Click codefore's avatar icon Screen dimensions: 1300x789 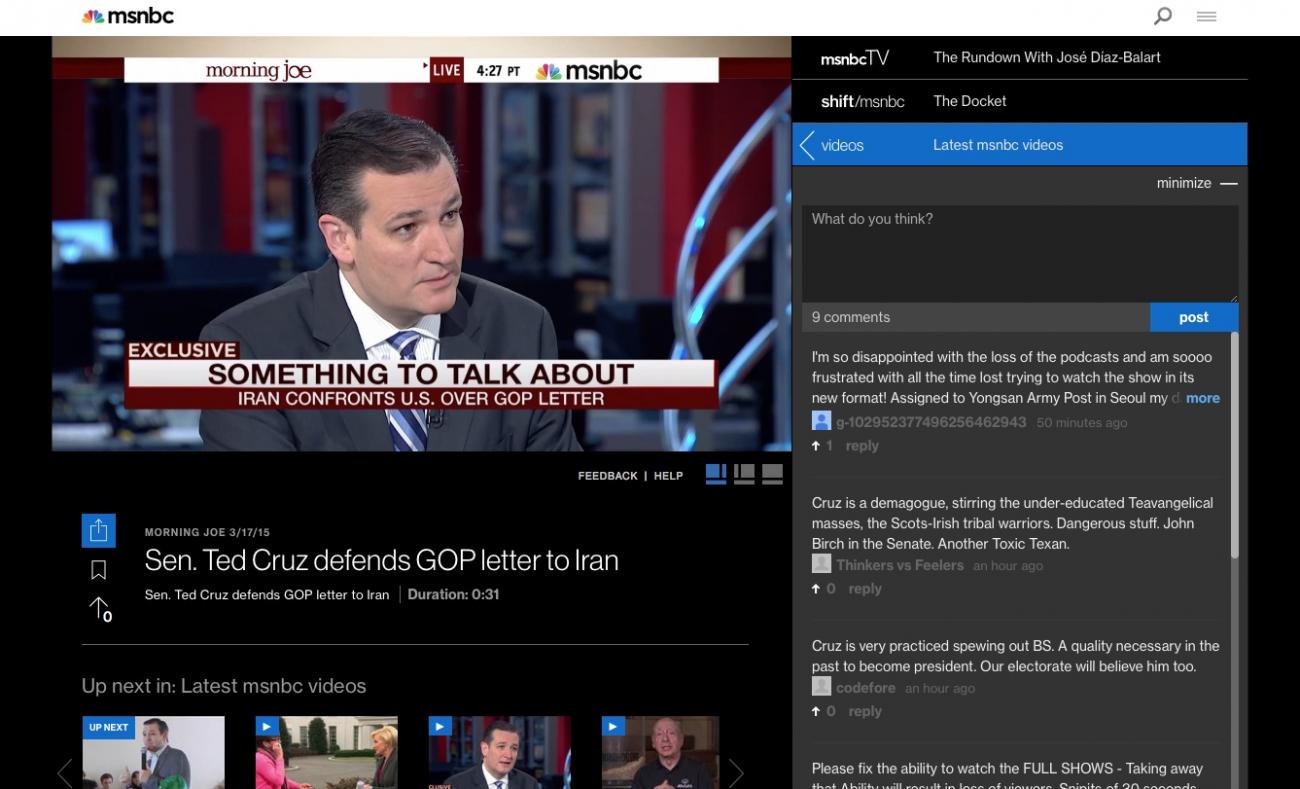click(821, 686)
